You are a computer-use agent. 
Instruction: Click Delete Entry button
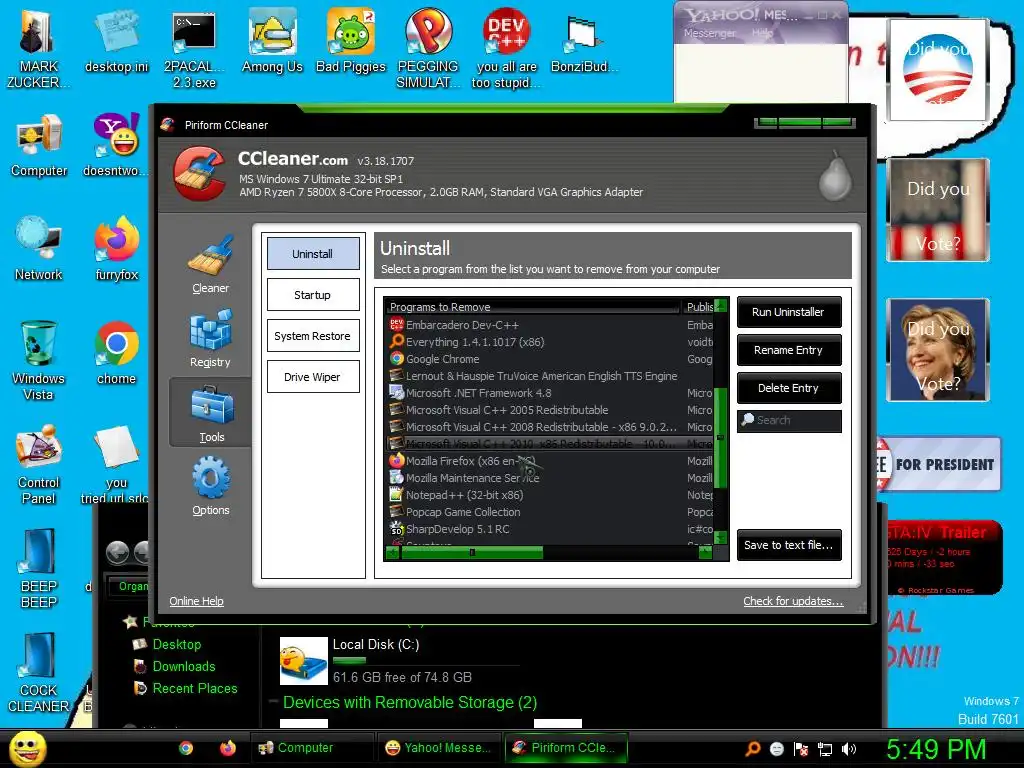click(x=789, y=388)
